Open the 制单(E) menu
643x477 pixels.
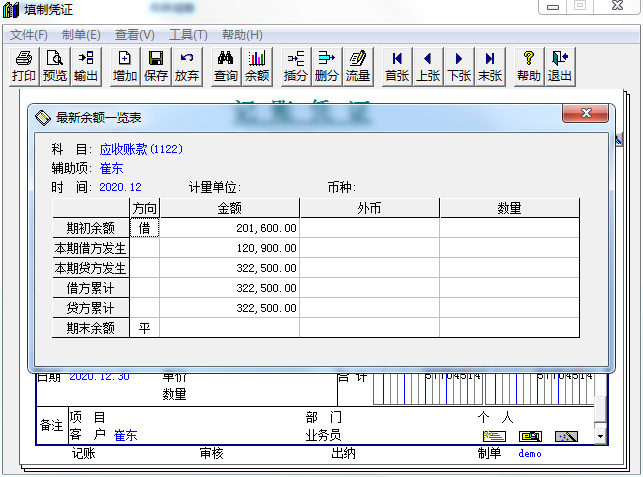tap(81, 35)
